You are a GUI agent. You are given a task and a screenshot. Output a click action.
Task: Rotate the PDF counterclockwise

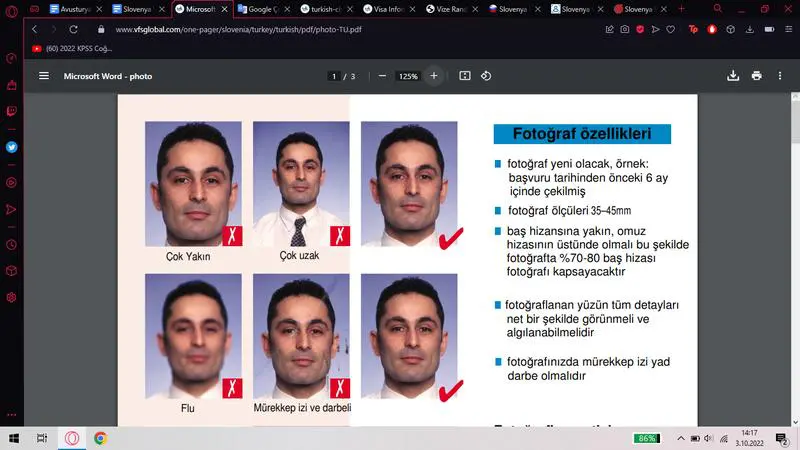(x=486, y=76)
